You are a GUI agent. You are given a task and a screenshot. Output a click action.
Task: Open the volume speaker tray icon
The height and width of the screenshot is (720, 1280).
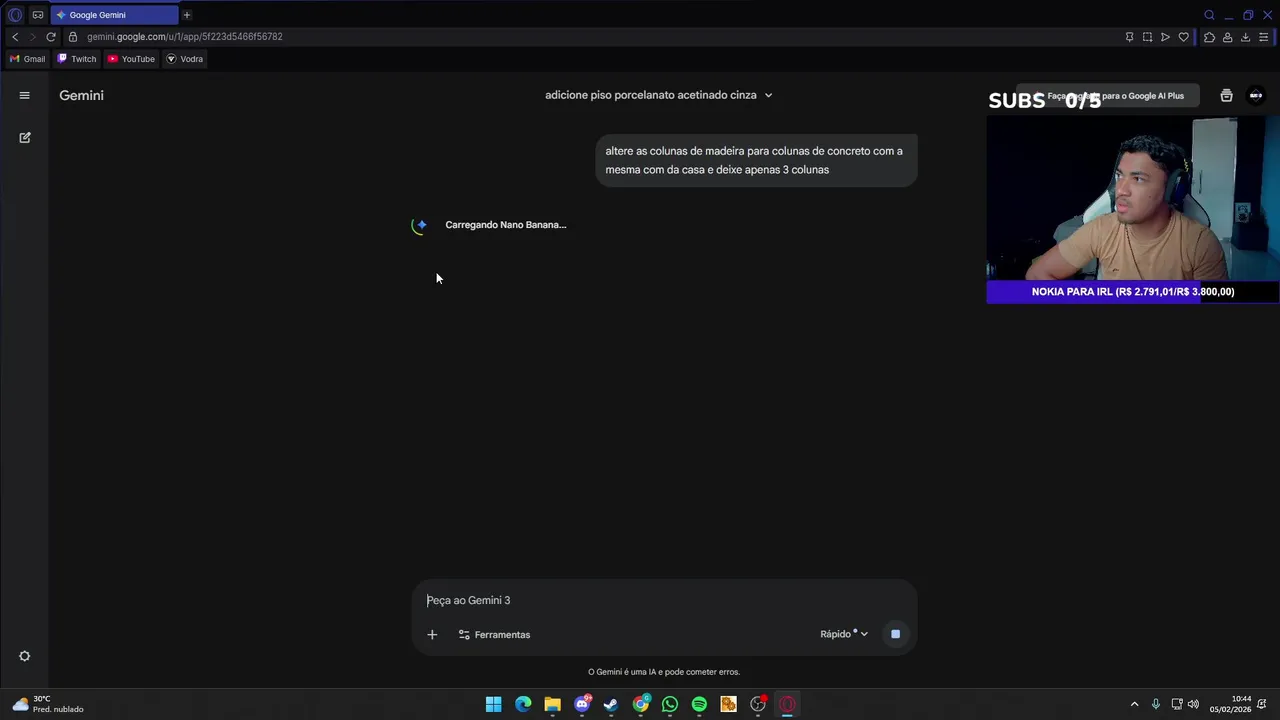tap(1193, 704)
